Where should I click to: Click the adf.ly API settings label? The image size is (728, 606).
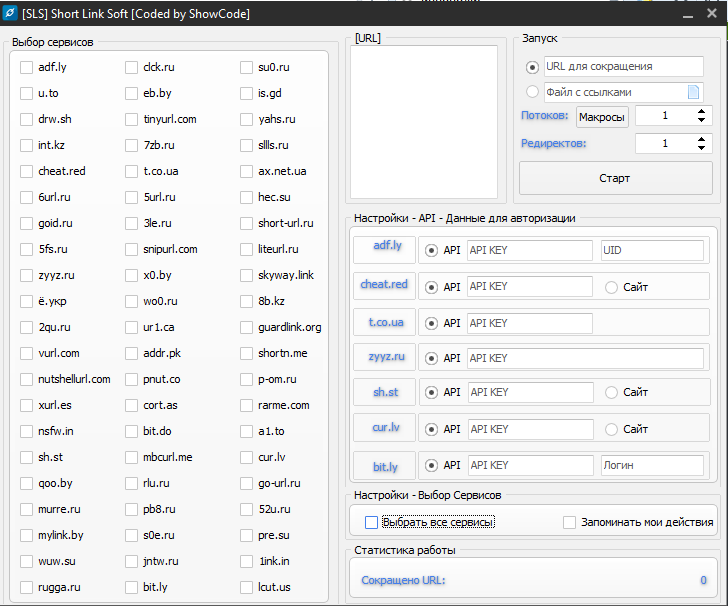click(x=386, y=245)
